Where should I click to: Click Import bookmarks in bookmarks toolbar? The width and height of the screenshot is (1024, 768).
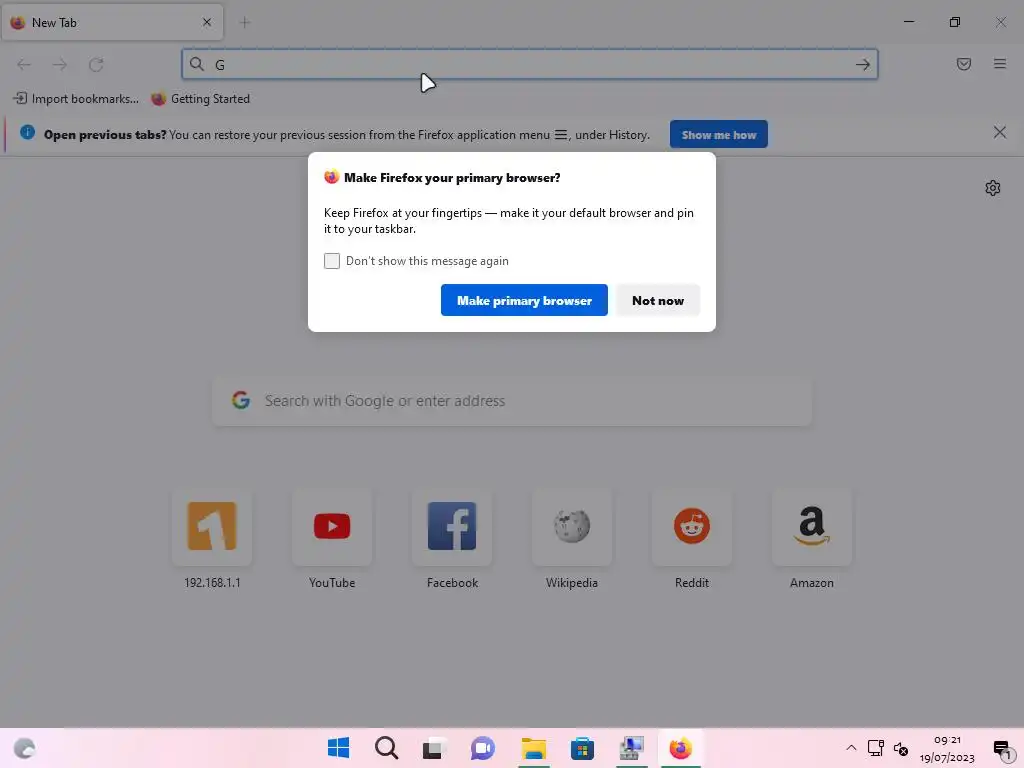click(x=76, y=99)
